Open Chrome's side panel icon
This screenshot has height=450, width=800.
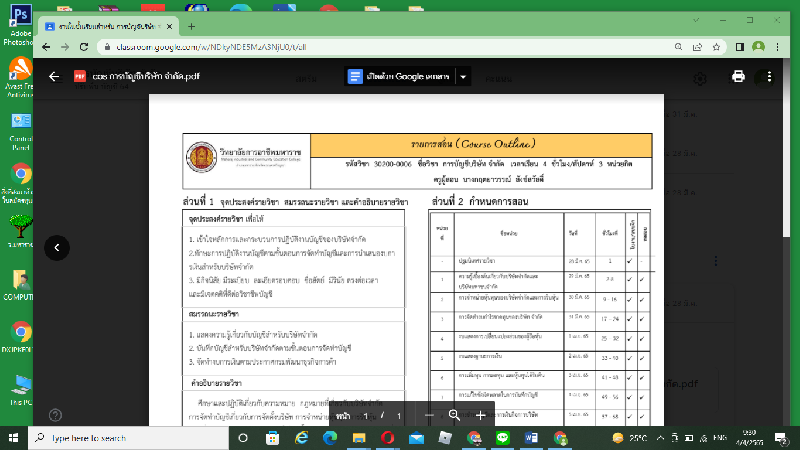740,47
